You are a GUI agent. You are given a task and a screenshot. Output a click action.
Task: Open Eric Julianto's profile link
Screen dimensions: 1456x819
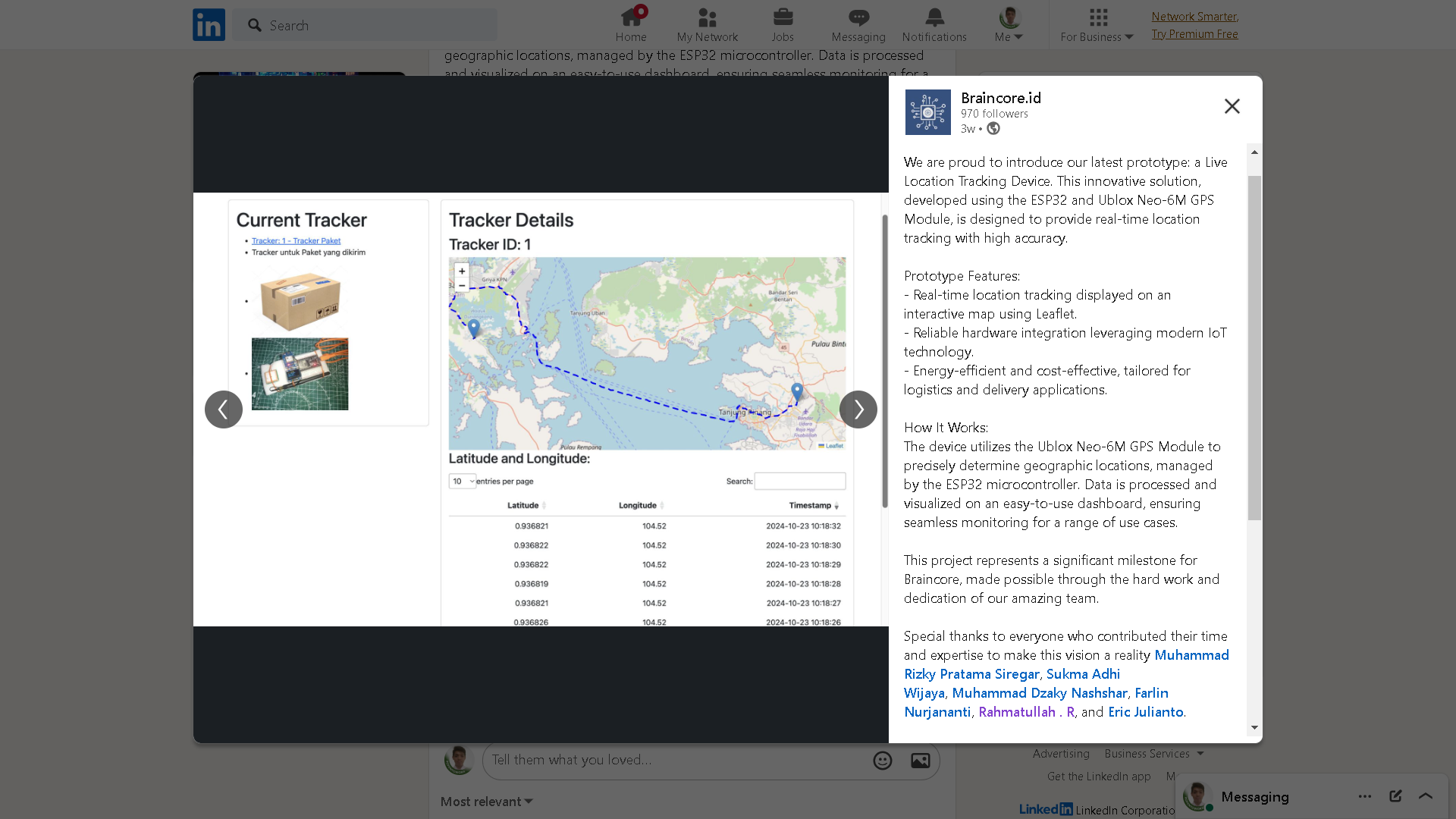1145,712
